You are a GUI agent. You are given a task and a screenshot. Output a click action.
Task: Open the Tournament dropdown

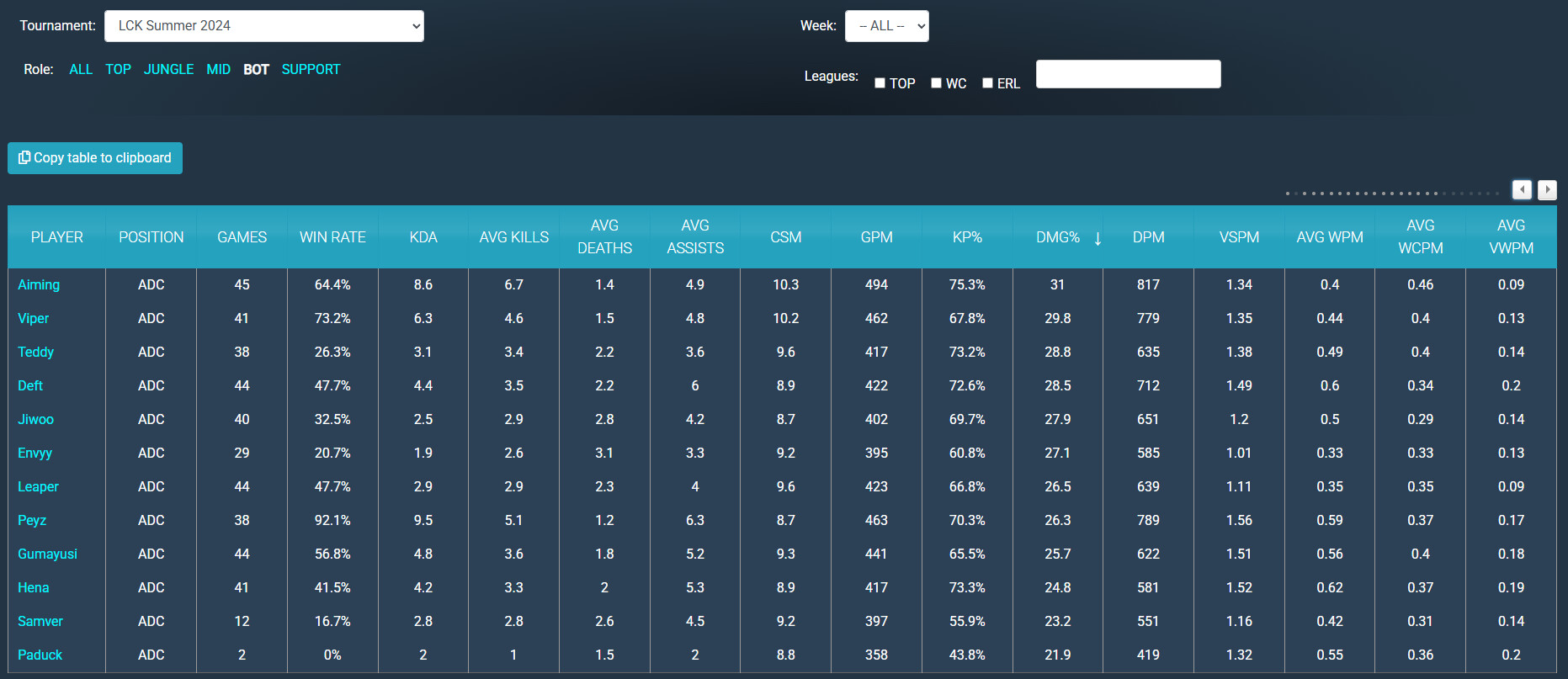click(263, 26)
